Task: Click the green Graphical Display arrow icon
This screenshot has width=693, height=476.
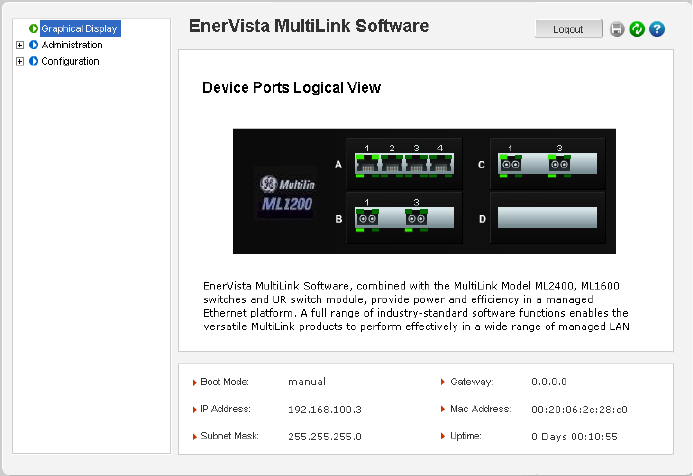Action: coord(33,29)
